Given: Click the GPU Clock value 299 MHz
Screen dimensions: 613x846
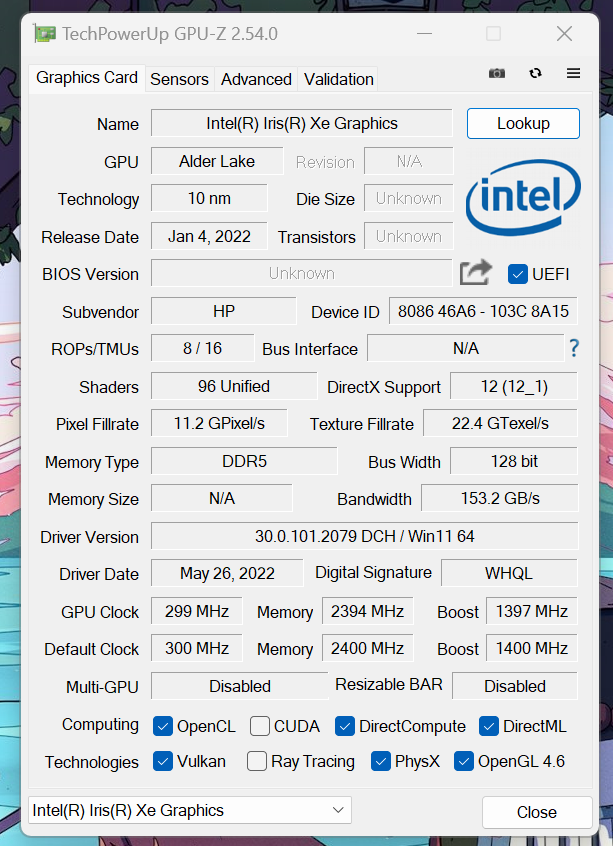Looking at the screenshot, I should click(x=196, y=611).
